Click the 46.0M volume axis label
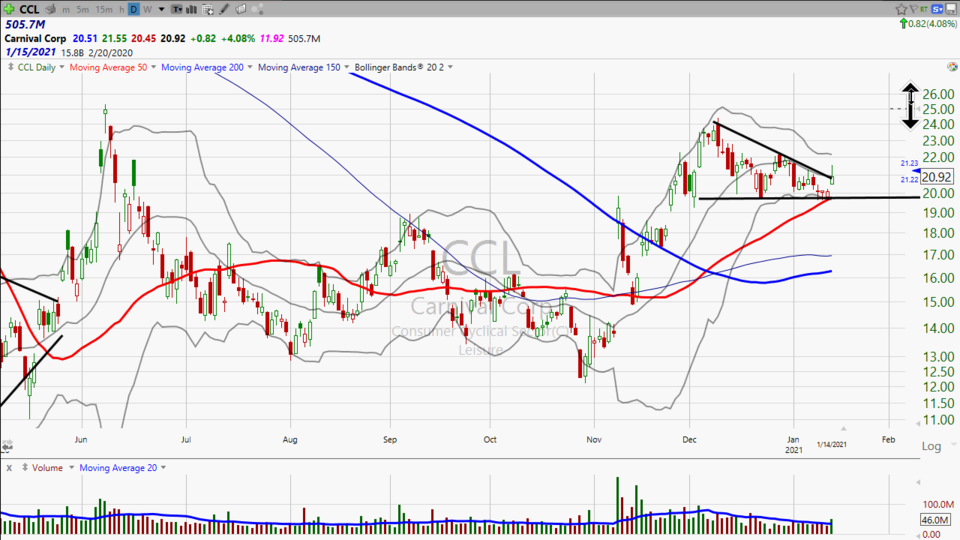Screen dimensions: 960x540 pyautogui.click(x=935, y=520)
